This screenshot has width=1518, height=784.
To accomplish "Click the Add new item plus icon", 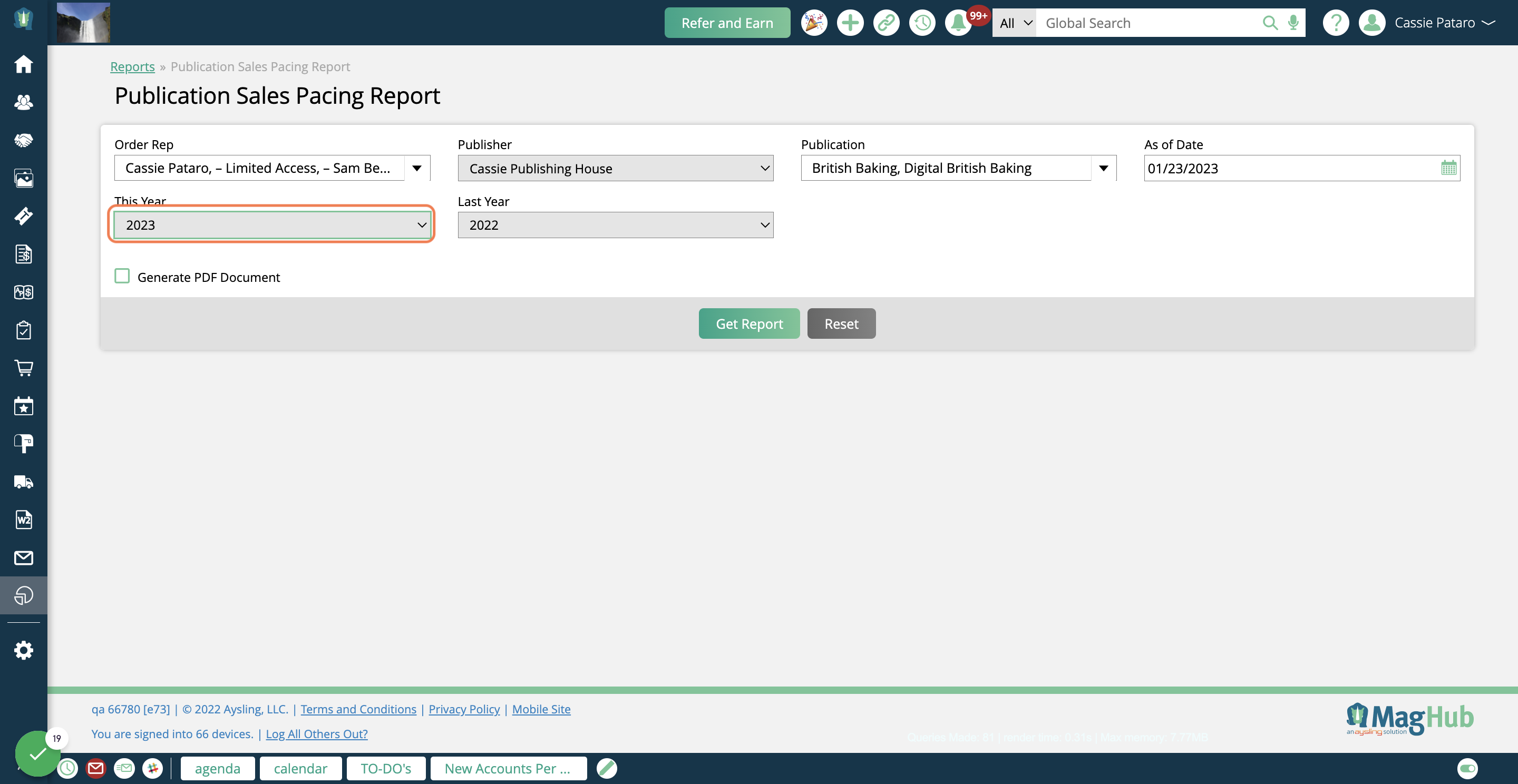I will point(849,22).
